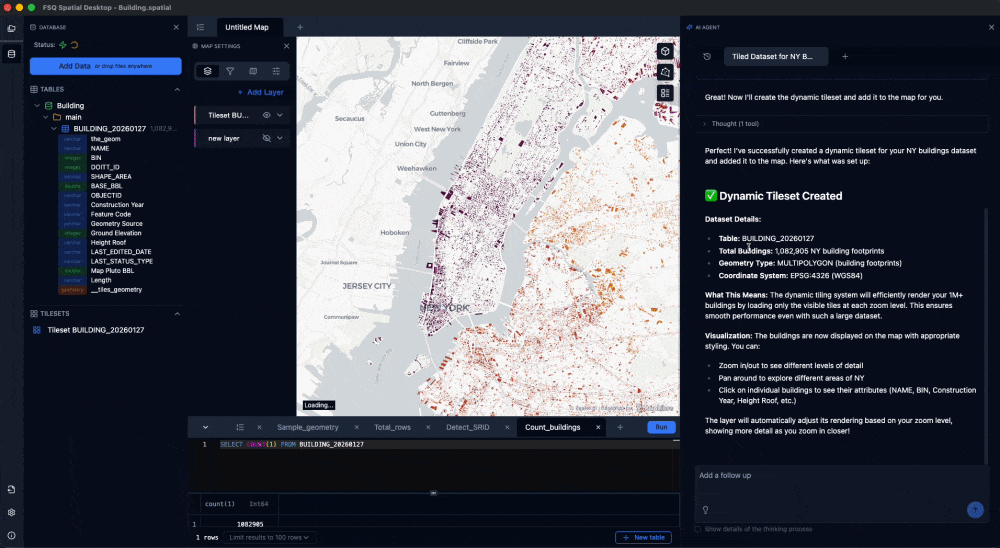The width and height of the screenshot is (1000, 548).
Task: Collapse the Building database tree node
Action: coord(37,105)
